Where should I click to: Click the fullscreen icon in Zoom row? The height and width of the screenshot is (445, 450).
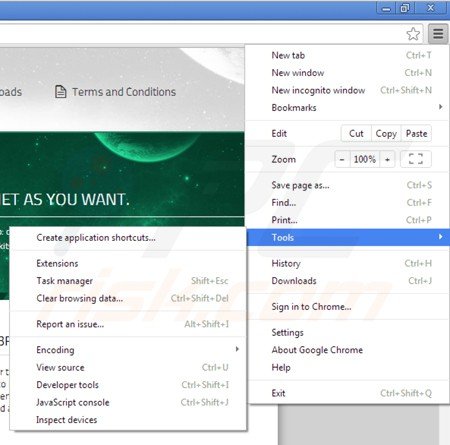416,159
